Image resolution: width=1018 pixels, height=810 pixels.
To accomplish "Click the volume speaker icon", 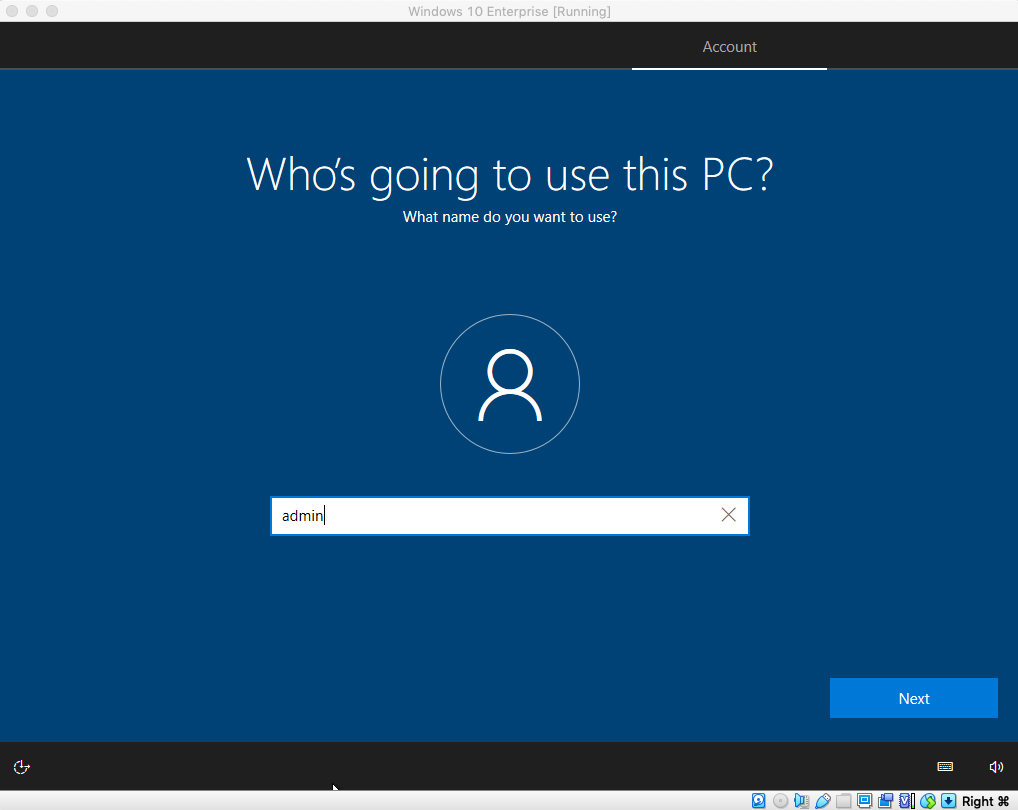I will click(x=996, y=767).
